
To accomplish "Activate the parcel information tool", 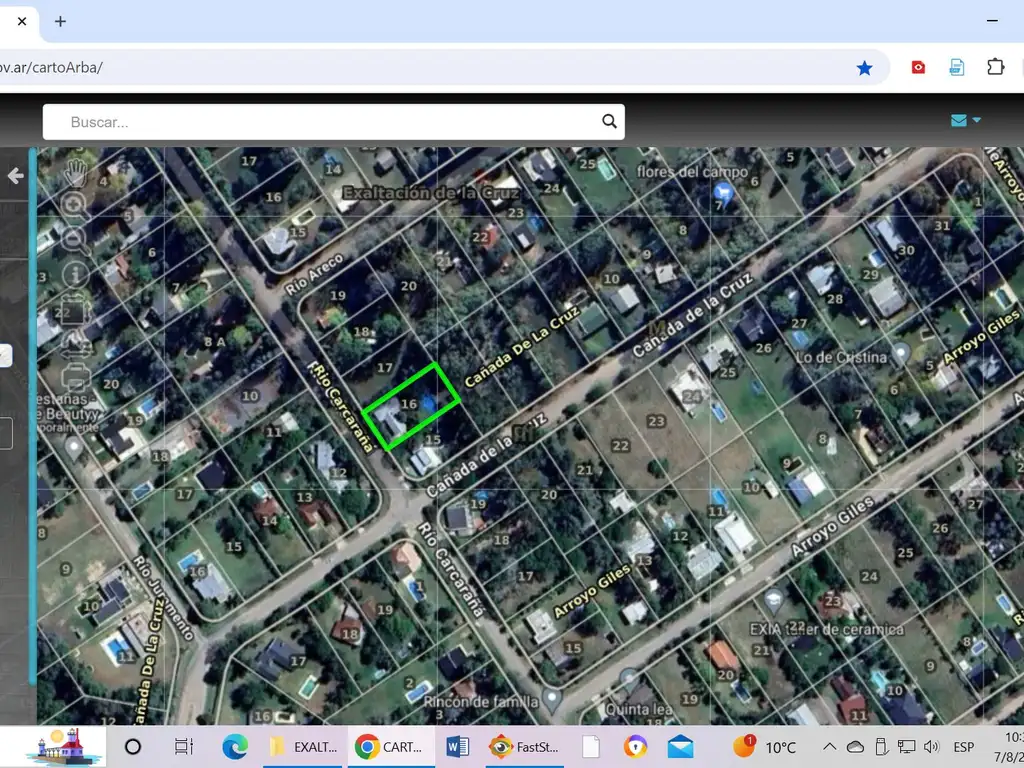I will pos(75,274).
